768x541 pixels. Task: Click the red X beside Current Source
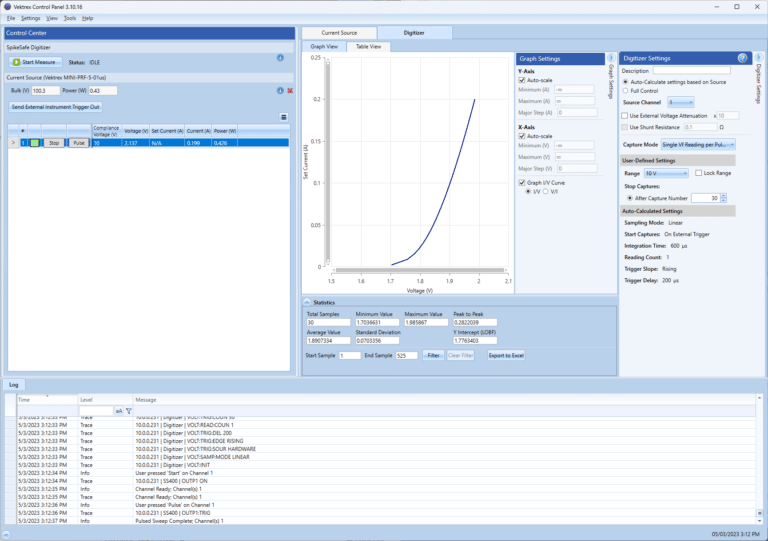(x=290, y=91)
